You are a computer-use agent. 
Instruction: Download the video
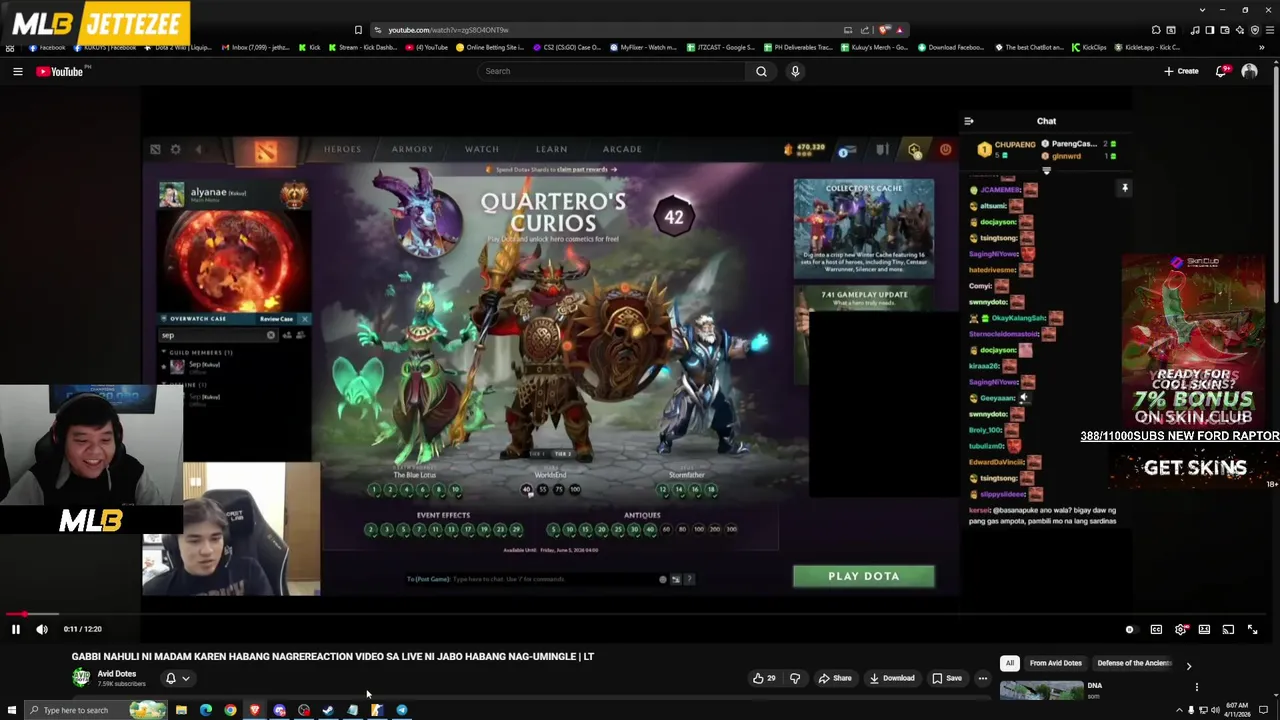(892, 678)
